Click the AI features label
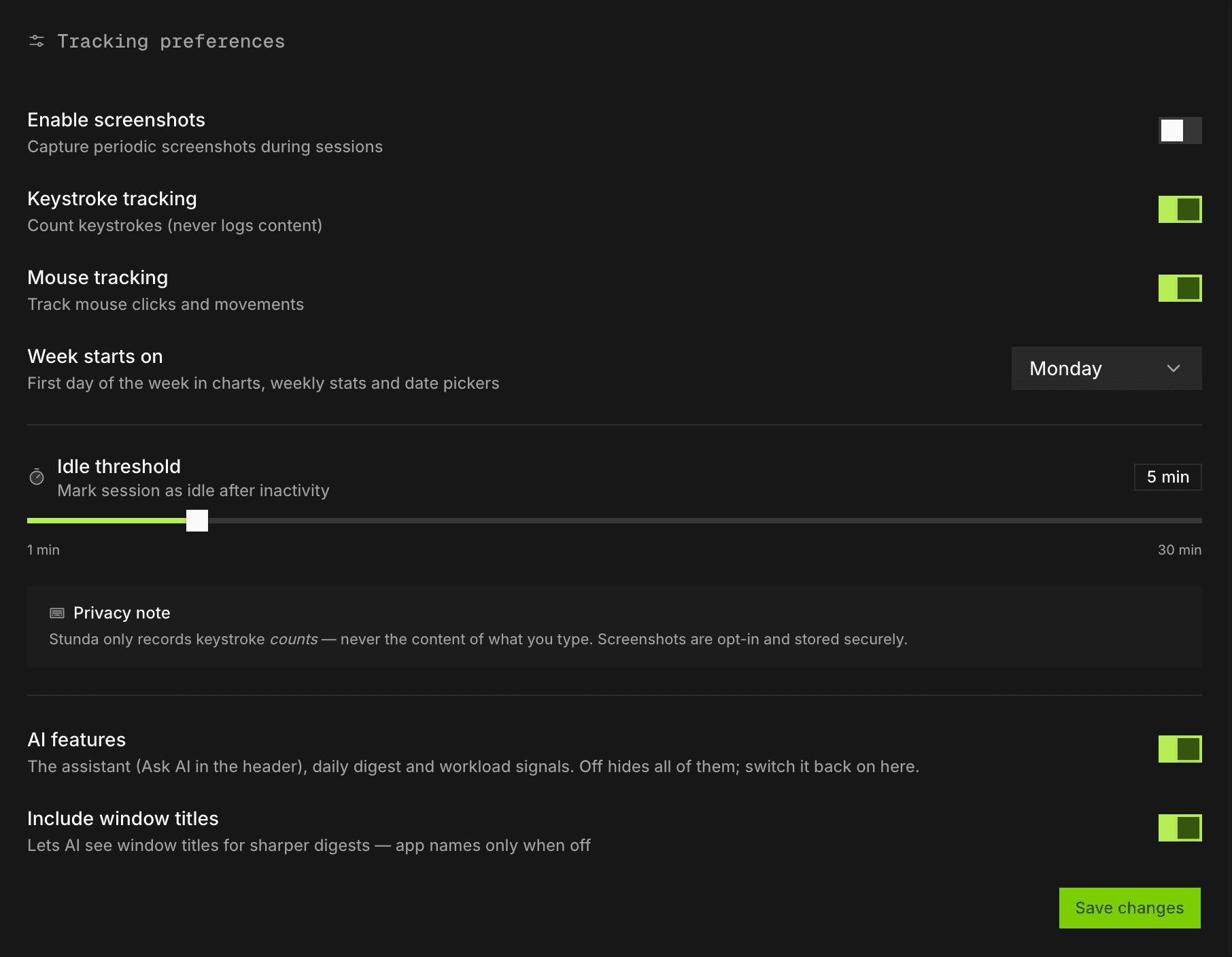Viewport: 1232px width, 957px height. [x=77, y=739]
